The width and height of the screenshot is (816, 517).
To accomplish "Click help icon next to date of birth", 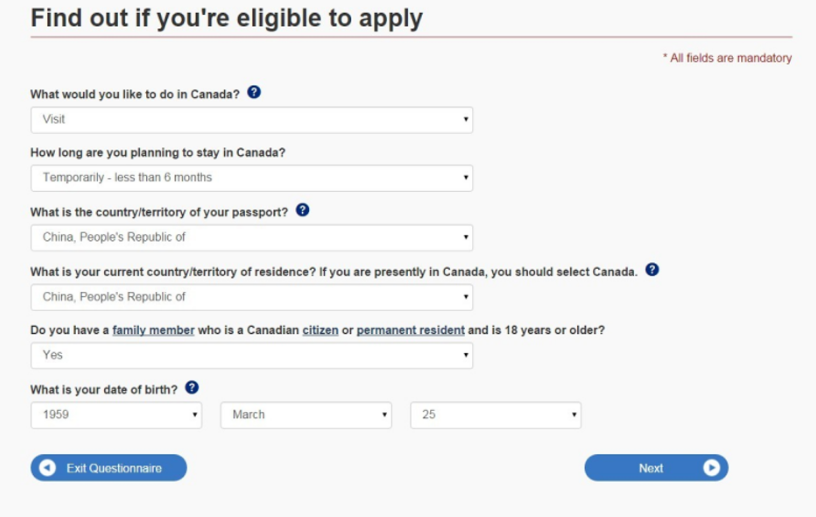I will (192, 387).
